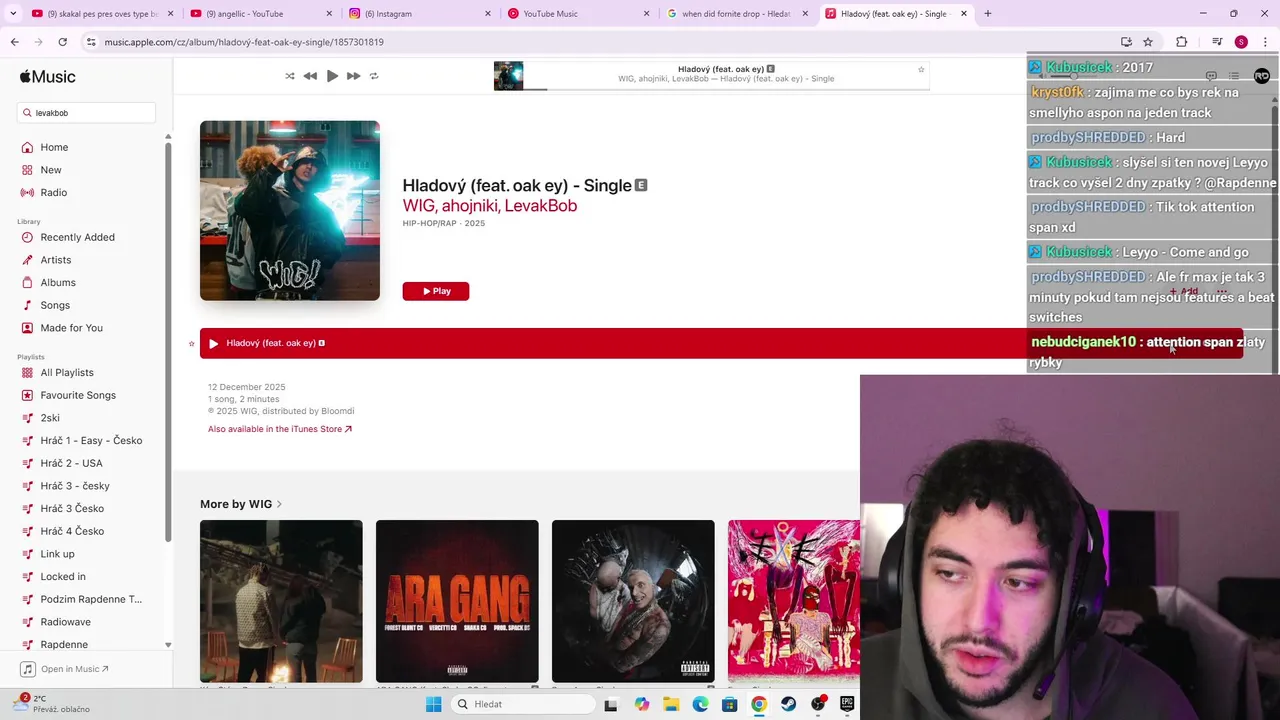
Task: Reload the Apple Music page
Action: coord(62,42)
